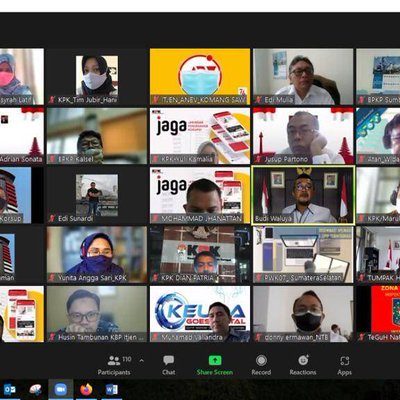This screenshot has height=400, width=400.
Task: Click muted mic icon on BPKP Kalsel
Action: pyautogui.click(x=52, y=159)
